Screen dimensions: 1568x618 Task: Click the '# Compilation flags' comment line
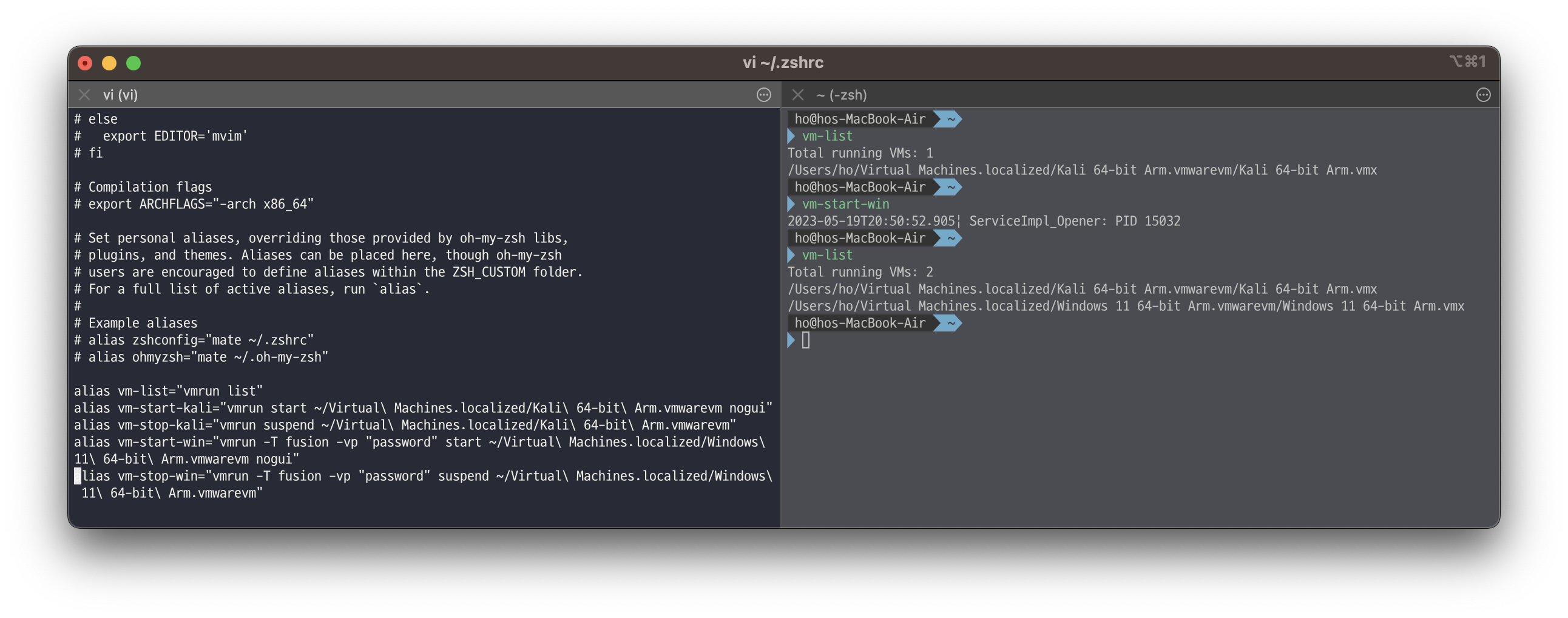coord(143,187)
